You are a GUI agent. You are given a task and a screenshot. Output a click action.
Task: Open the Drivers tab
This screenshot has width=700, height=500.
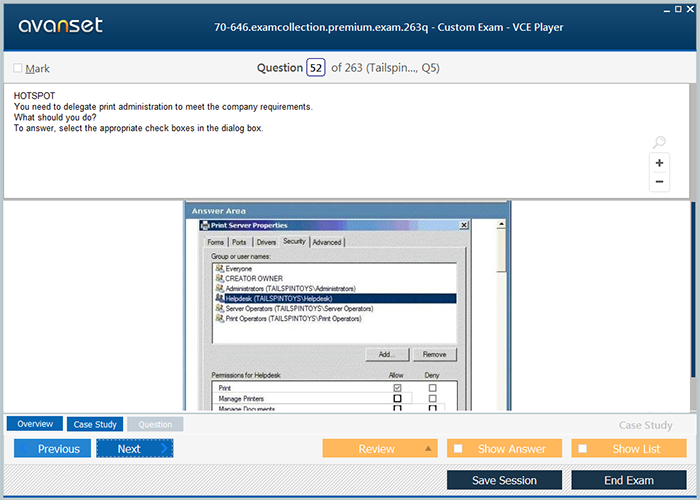(x=266, y=242)
